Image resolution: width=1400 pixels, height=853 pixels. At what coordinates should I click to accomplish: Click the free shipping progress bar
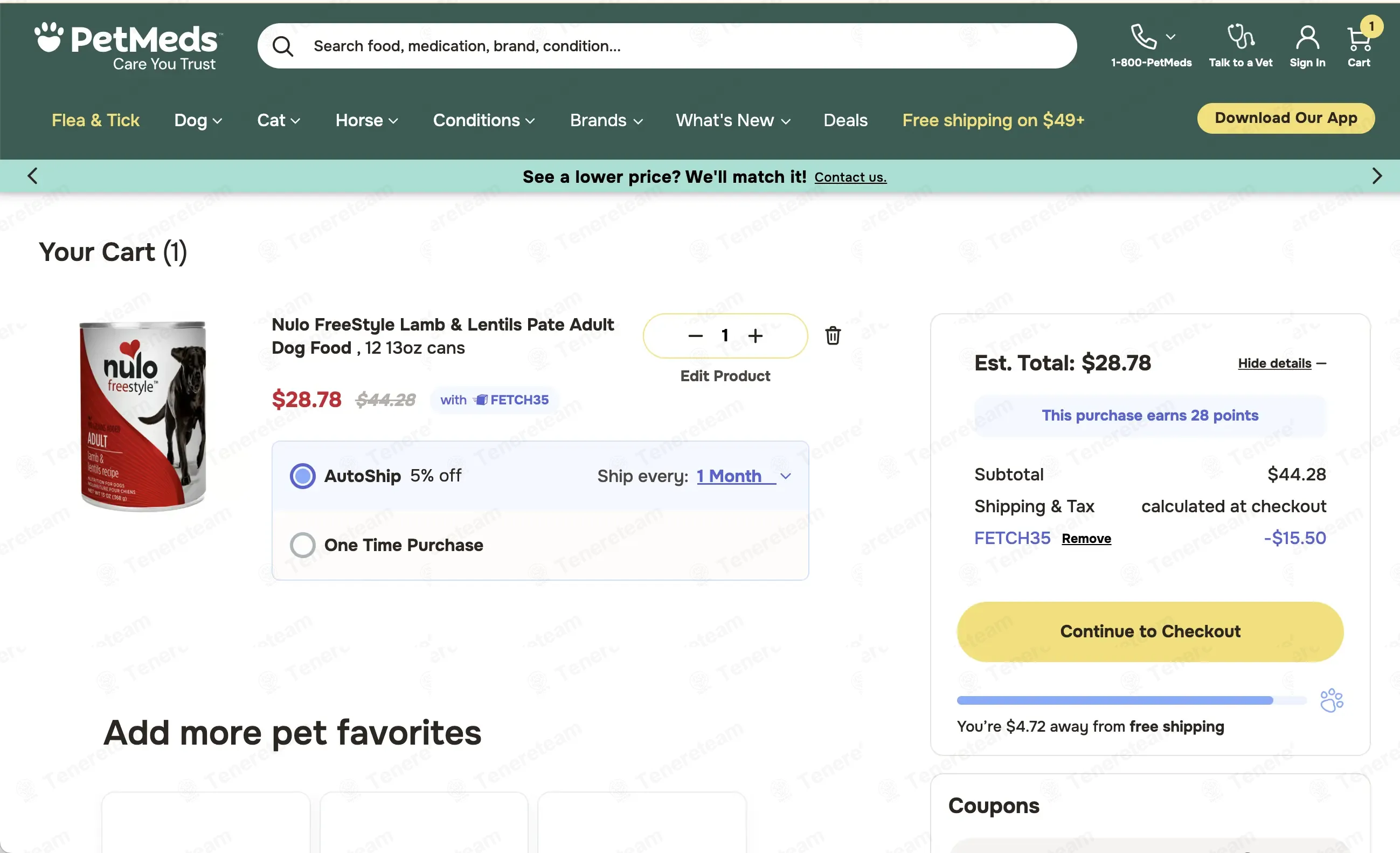pyautogui.click(x=1131, y=700)
